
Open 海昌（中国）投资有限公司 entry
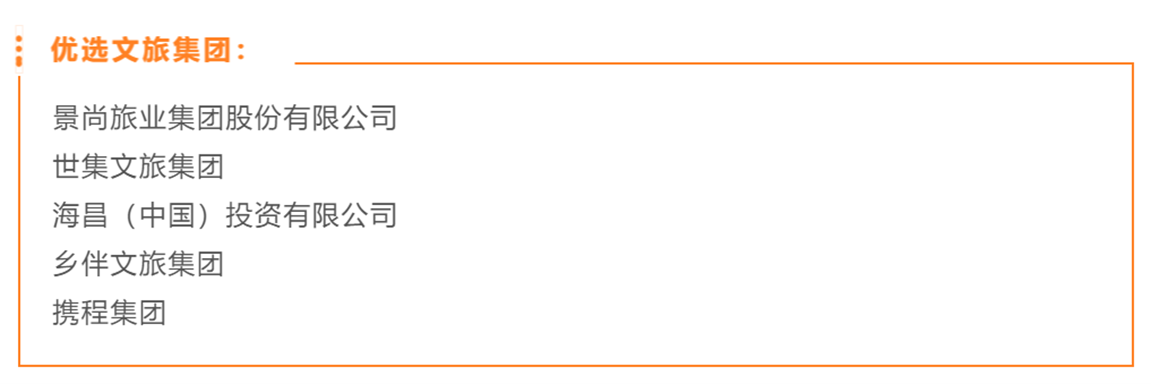[x=225, y=216]
